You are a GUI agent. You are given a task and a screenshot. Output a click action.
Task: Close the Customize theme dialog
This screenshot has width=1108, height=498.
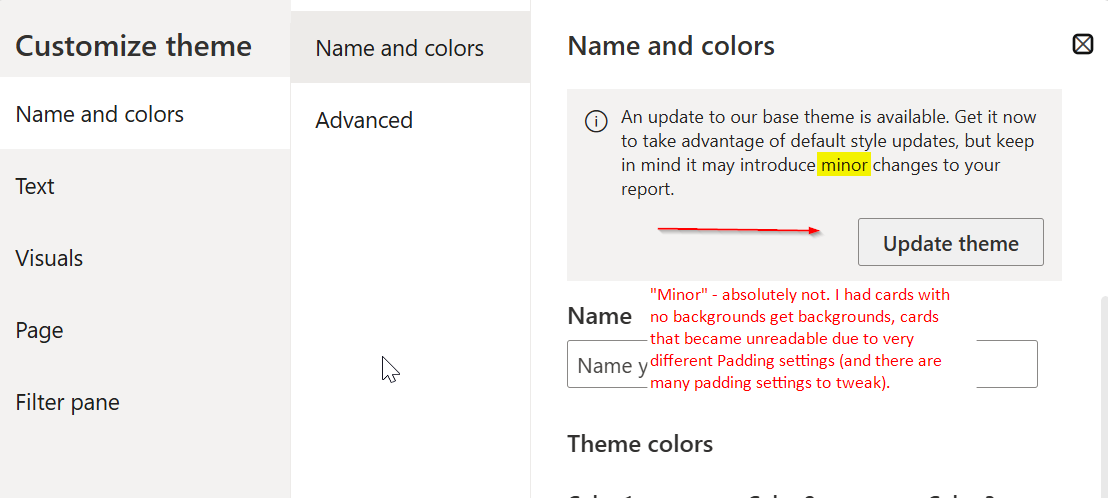[x=1083, y=45]
